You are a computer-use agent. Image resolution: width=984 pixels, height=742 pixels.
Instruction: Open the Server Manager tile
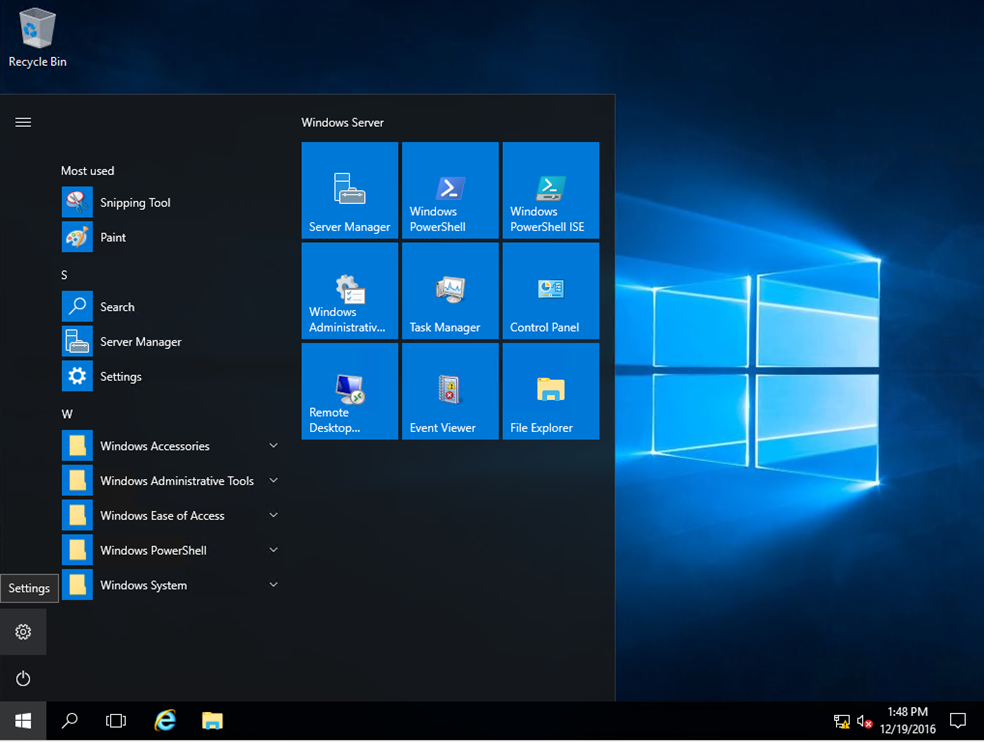coord(349,190)
